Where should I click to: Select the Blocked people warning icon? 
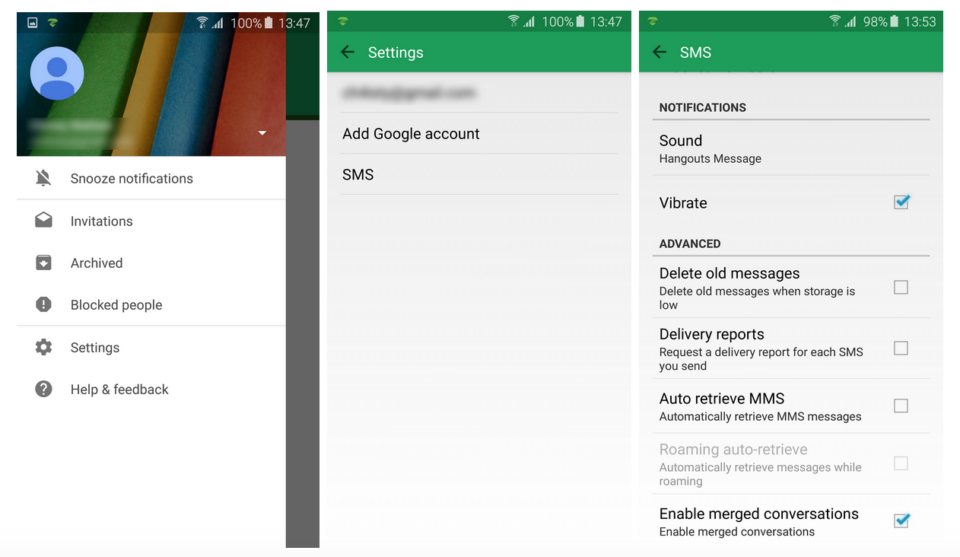(43, 304)
